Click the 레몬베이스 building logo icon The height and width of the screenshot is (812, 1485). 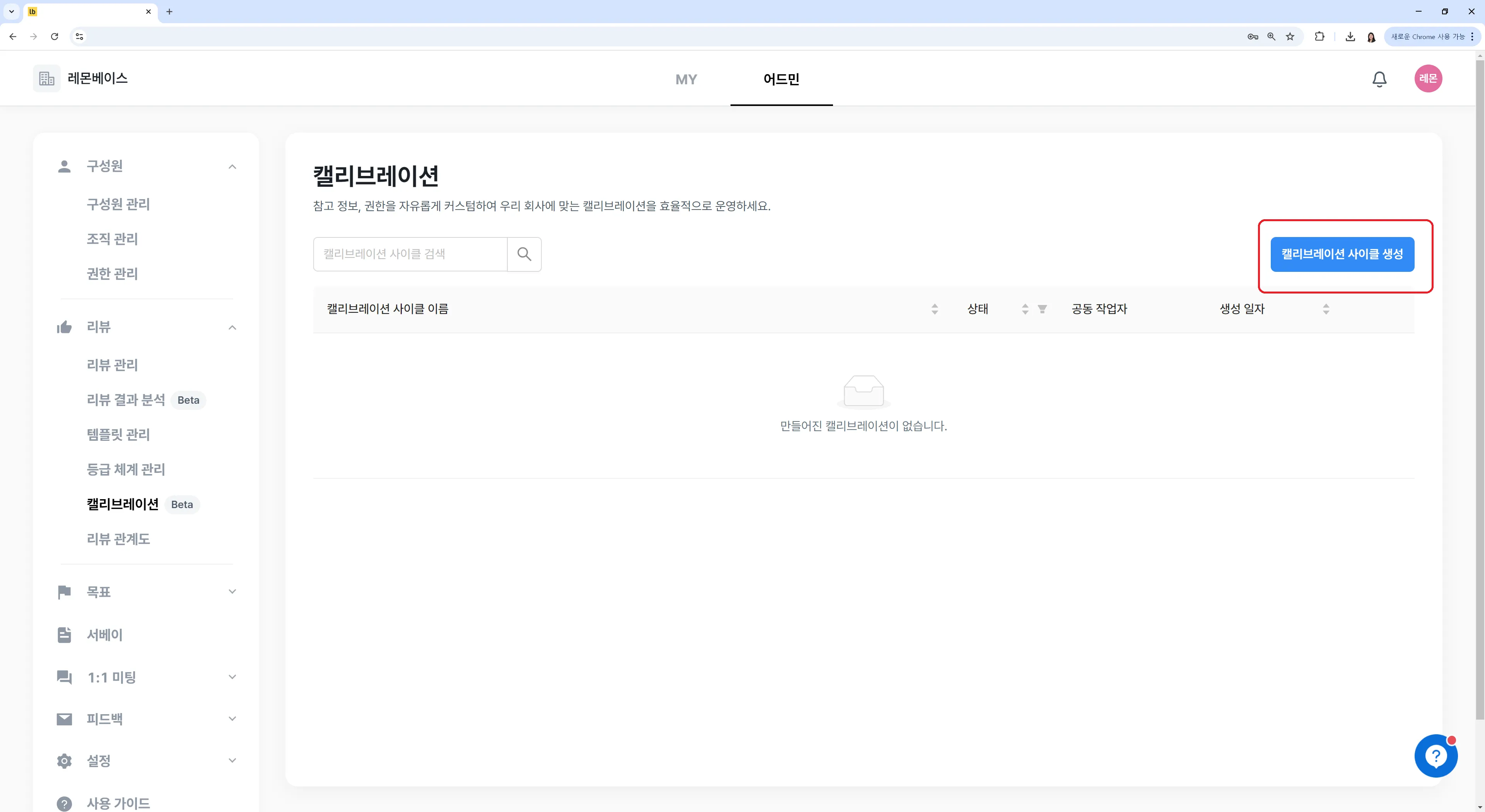pyautogui.click(x=47, y=78)
